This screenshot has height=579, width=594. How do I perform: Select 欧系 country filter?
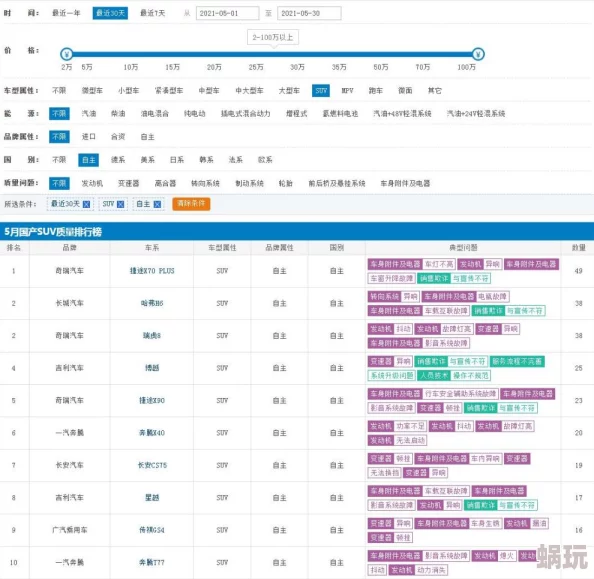tap(265, 160)
